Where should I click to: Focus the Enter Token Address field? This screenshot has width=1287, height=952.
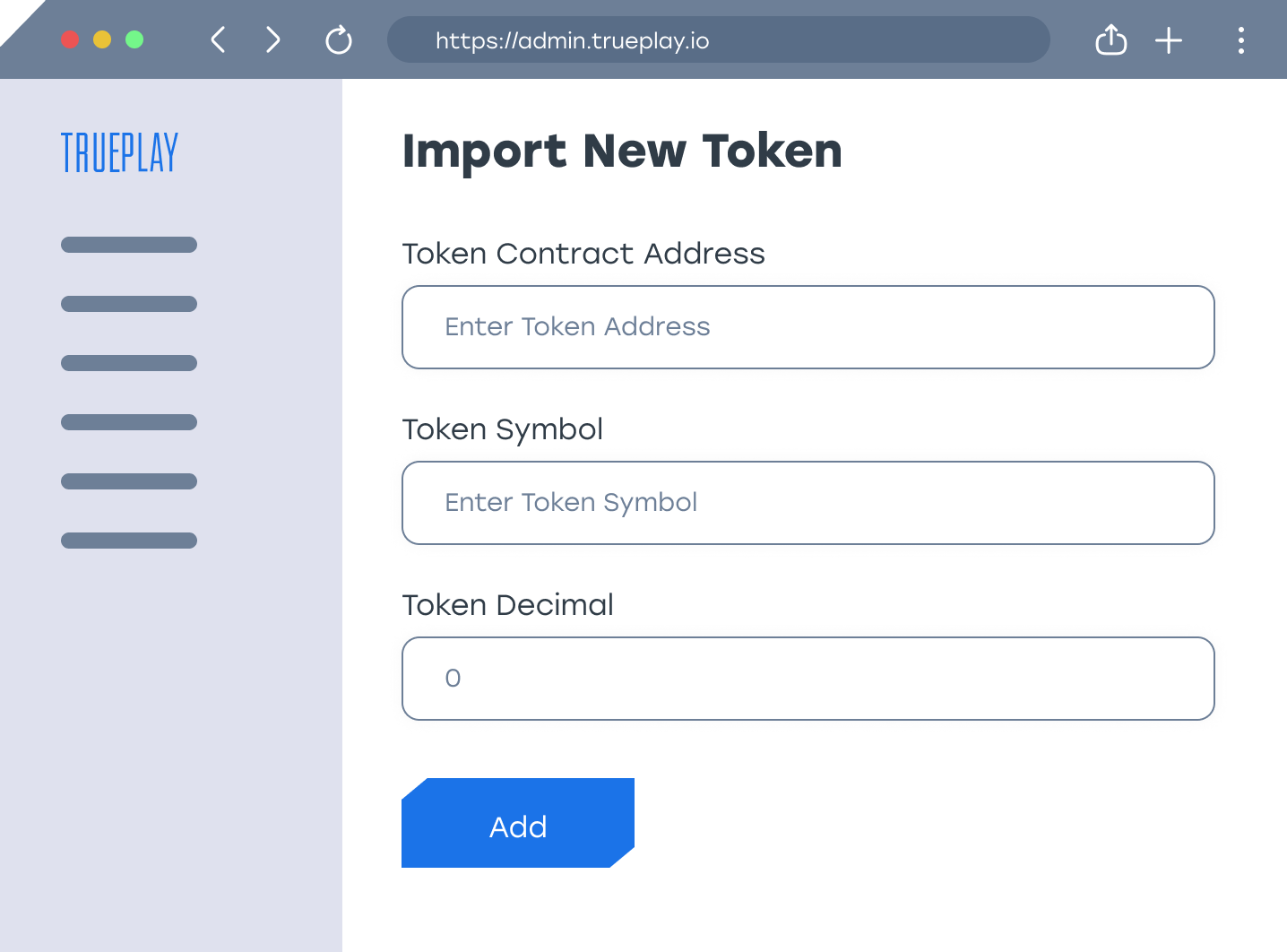tap(808, 327)
